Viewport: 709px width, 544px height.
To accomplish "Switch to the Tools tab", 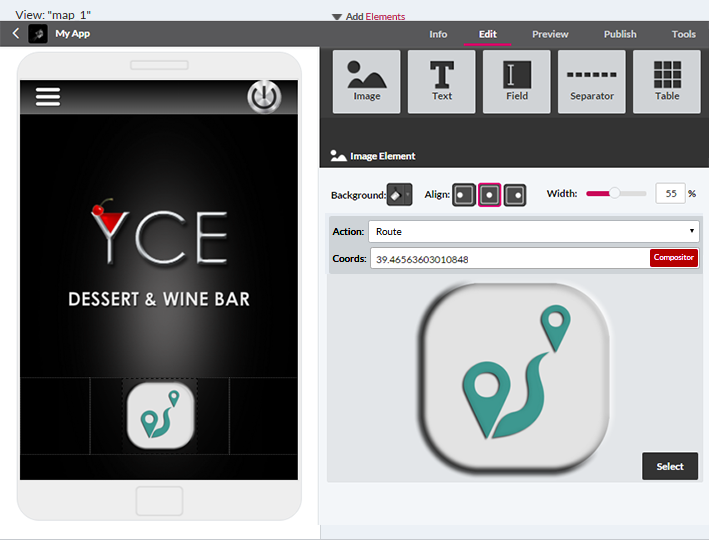I will tap(683, 34).
